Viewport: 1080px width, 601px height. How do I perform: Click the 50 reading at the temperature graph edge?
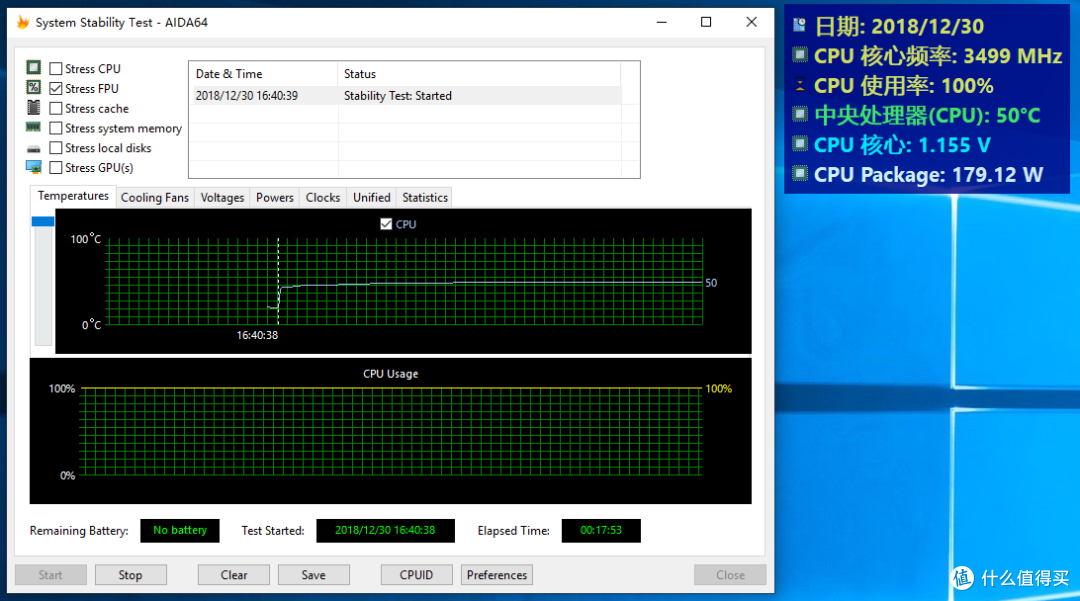tap(711, 283)
